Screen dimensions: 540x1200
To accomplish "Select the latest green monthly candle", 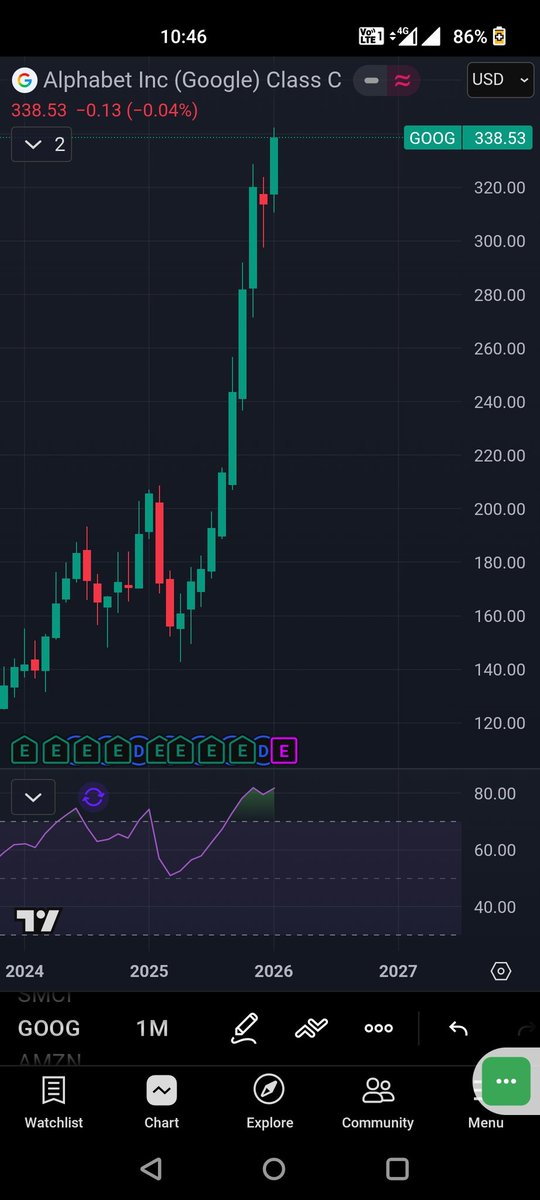I will click(x=274, y=166).
